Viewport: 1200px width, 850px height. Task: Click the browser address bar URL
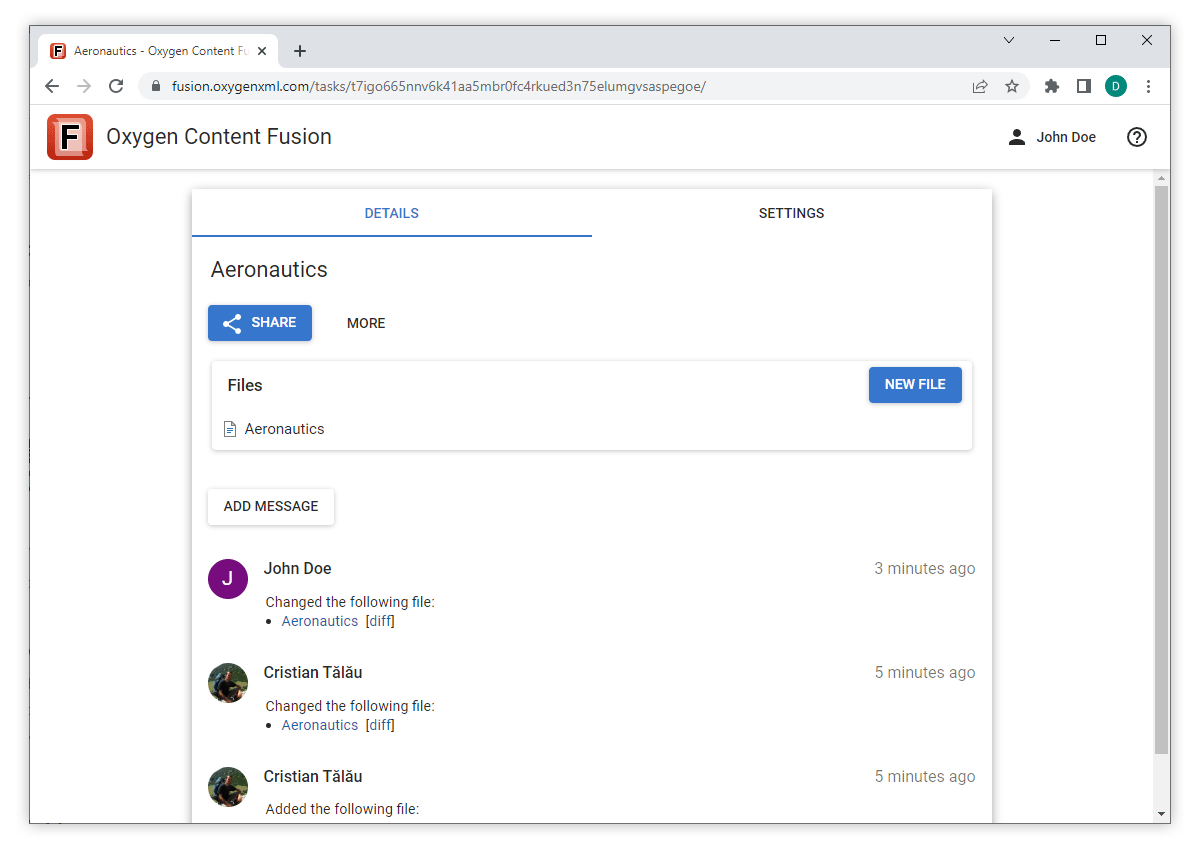point(439,86)
